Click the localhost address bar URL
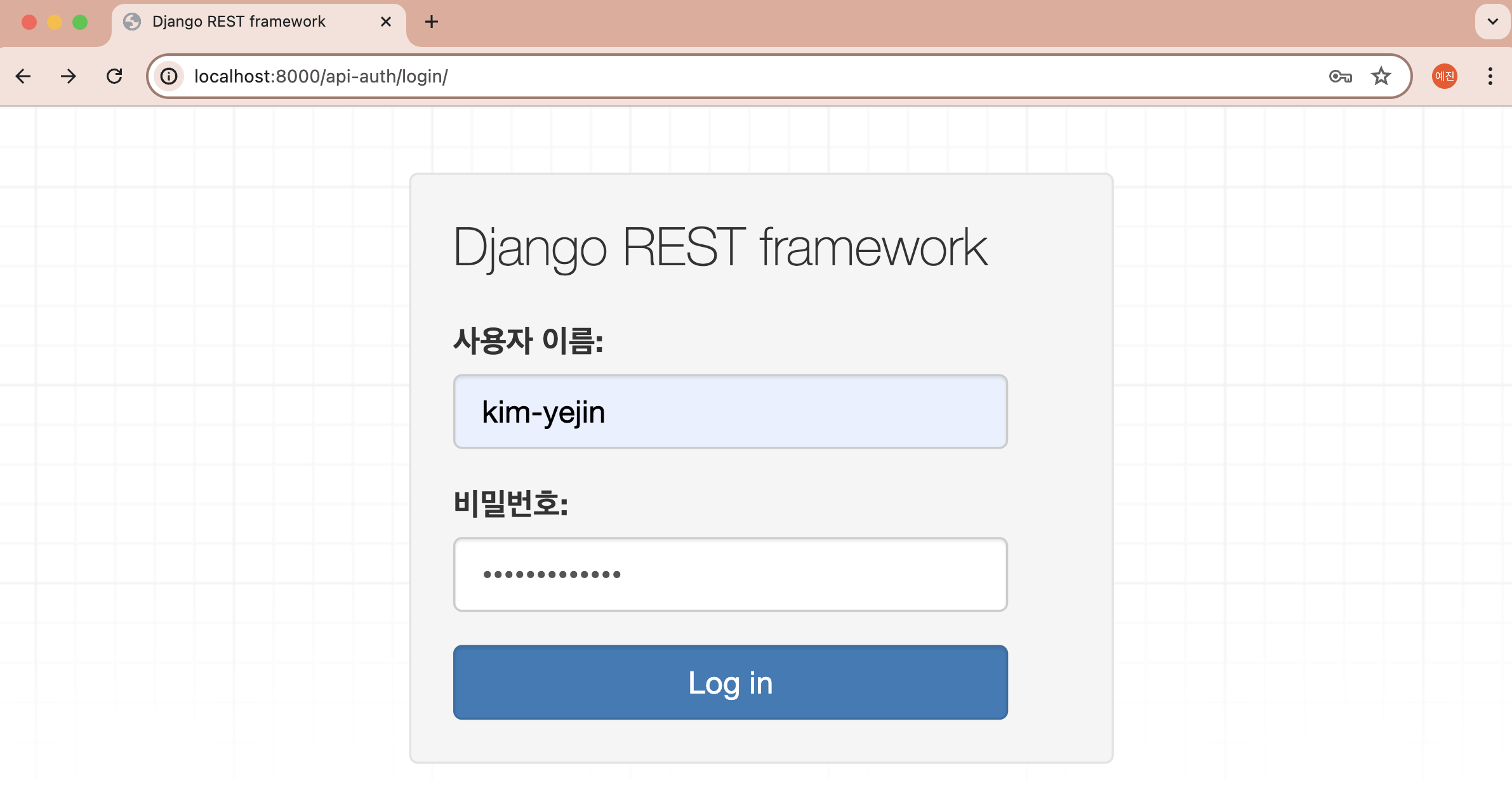Image resolution: width=1512 pixels, height=811 pixels. [321, 76]
